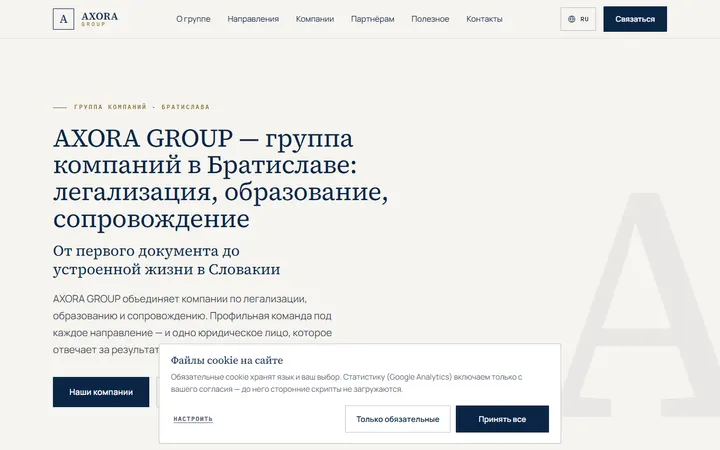The image size is (720, 450).
Task: Go to the "Контакты" page
Action: pos(484,19)
